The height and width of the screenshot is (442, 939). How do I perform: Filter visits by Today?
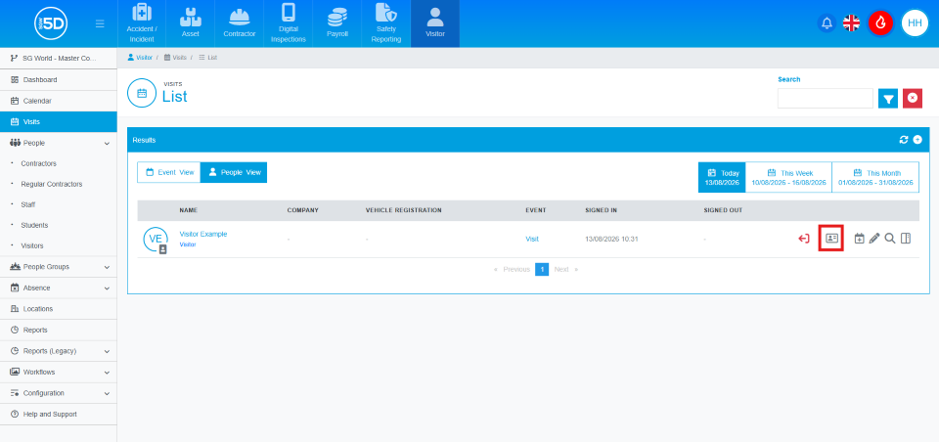coord(722,177)
